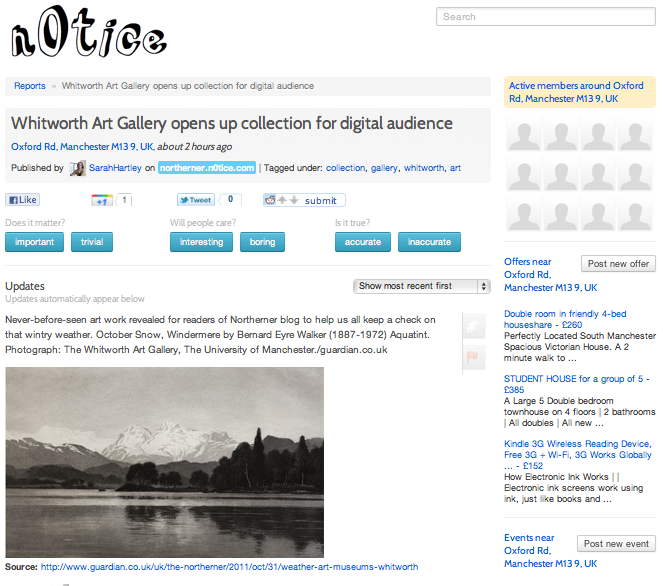The width and height of the screenshot is (663, 586).
Task: Open the Kindle 3G Wireless Reading Device offer
Action: coord(578,455)
